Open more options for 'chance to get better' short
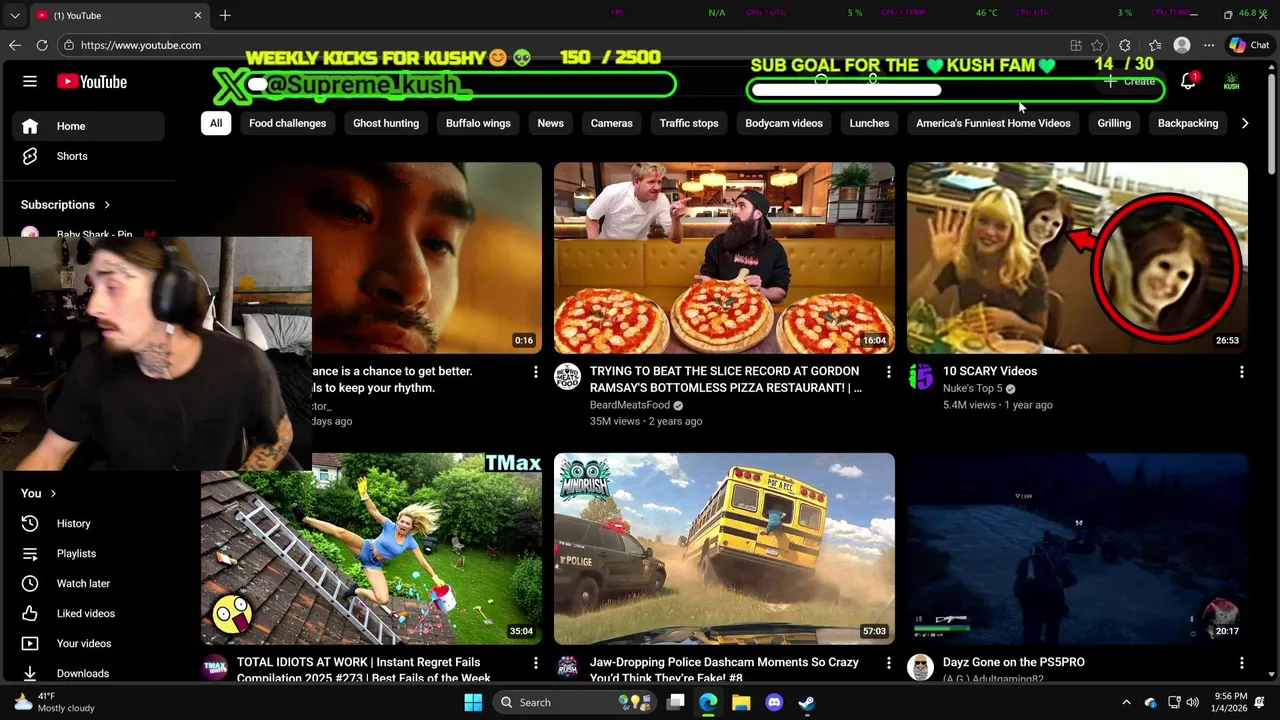The width and height of the screenshot is (1280, 720). tap(535, 372)
